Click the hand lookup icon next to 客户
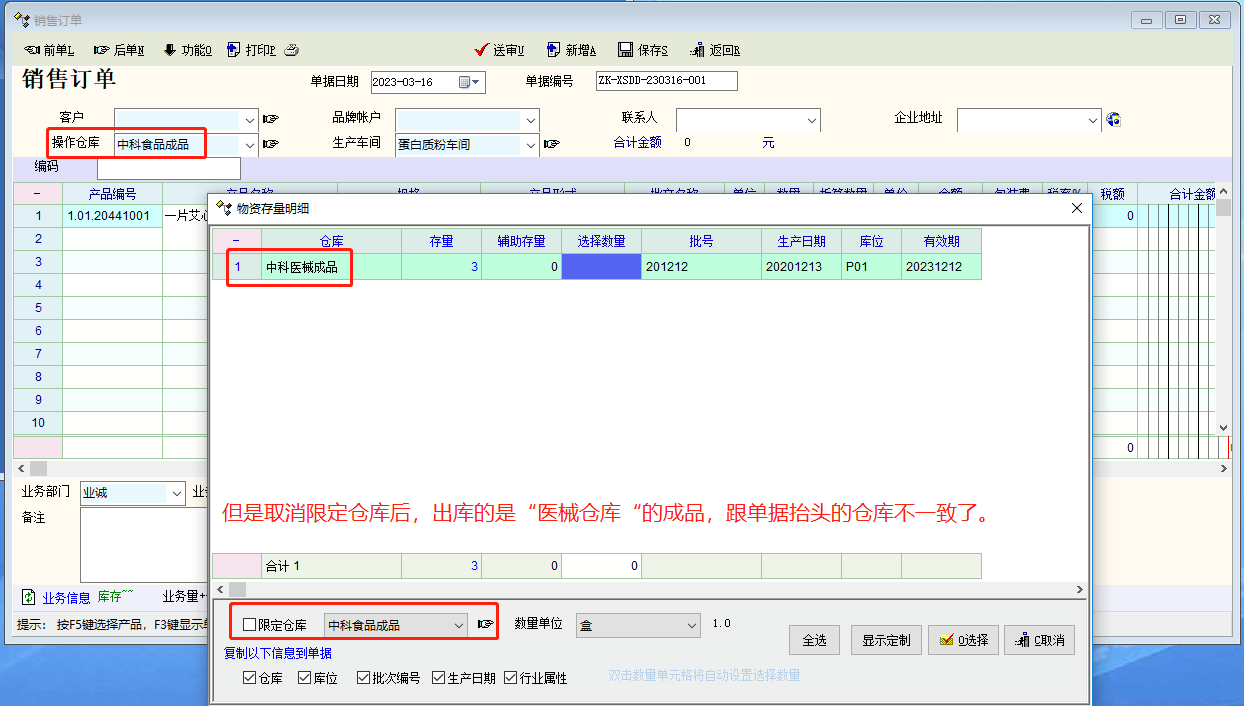 click(270, 120)
